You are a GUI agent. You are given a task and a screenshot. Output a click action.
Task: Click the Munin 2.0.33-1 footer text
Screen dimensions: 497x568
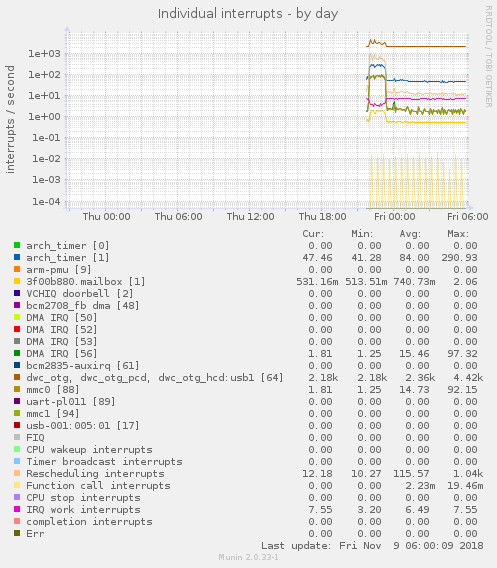pyautogui.click(x=248, y=557)
